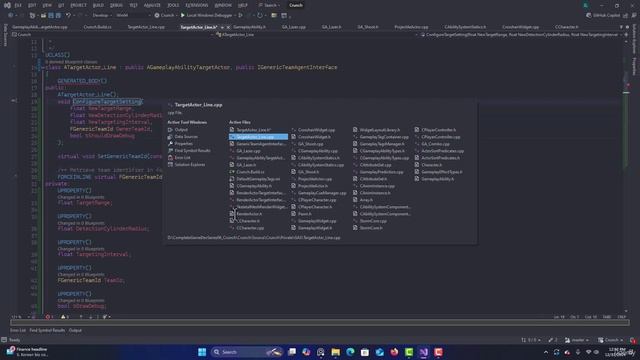The height and width of the screenshot is (360, 640).
Task: Open the Window menu
Action: (x=223, y=5)
